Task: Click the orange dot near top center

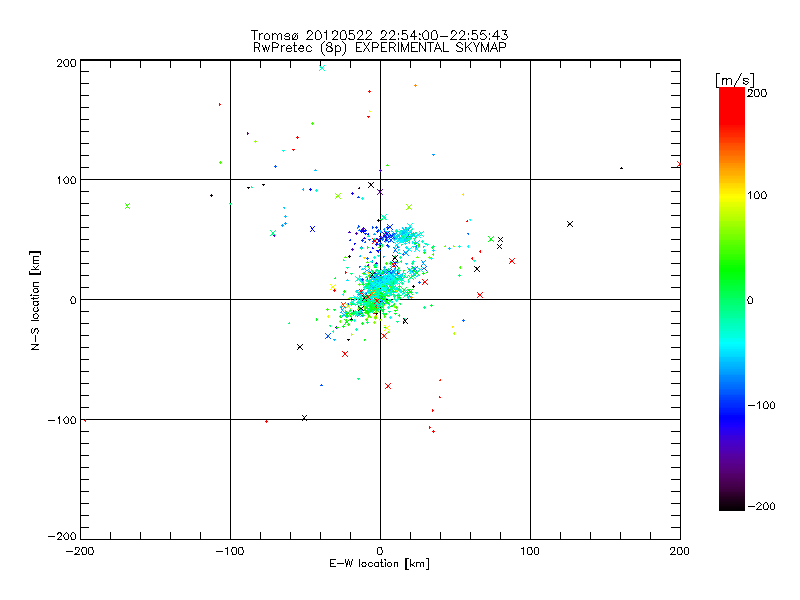Action: tap(415, 86)
